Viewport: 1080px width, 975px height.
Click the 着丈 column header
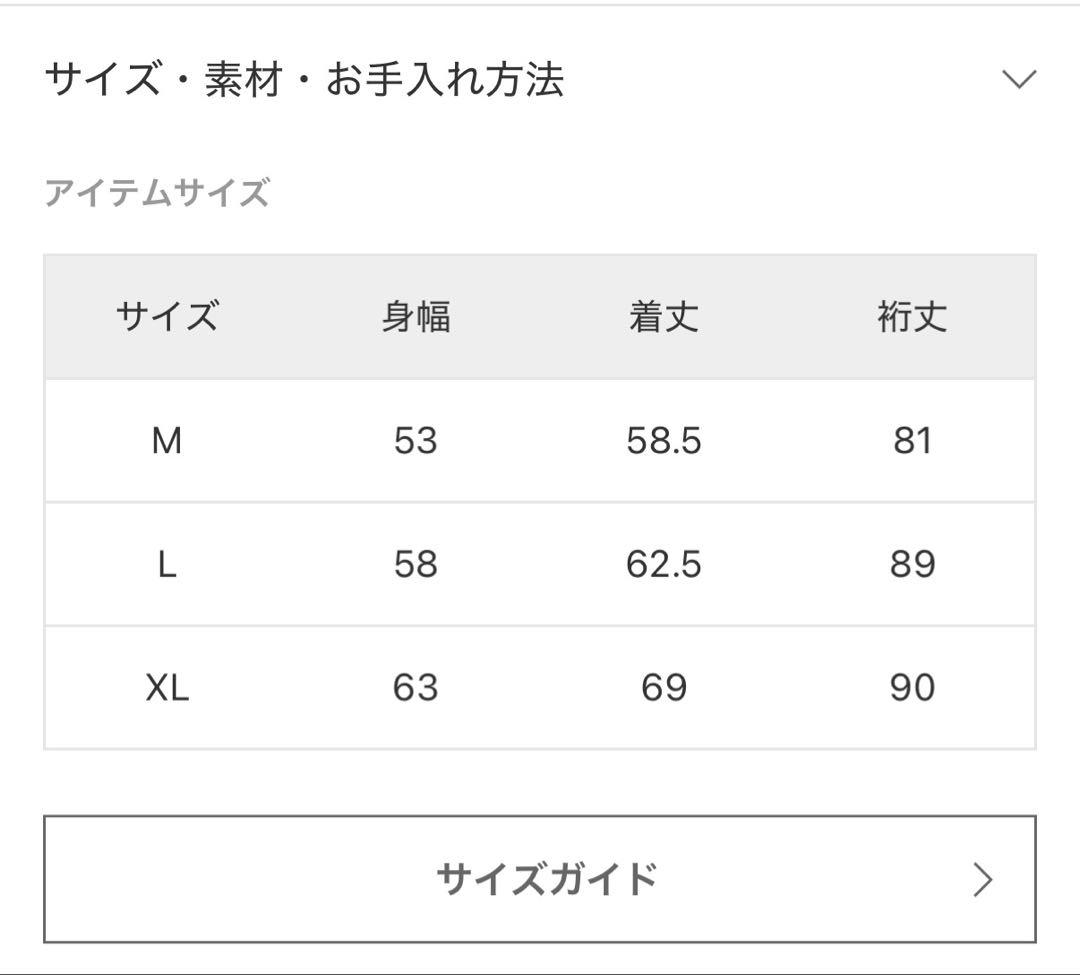pyautogui.click(x=663, y=317)
